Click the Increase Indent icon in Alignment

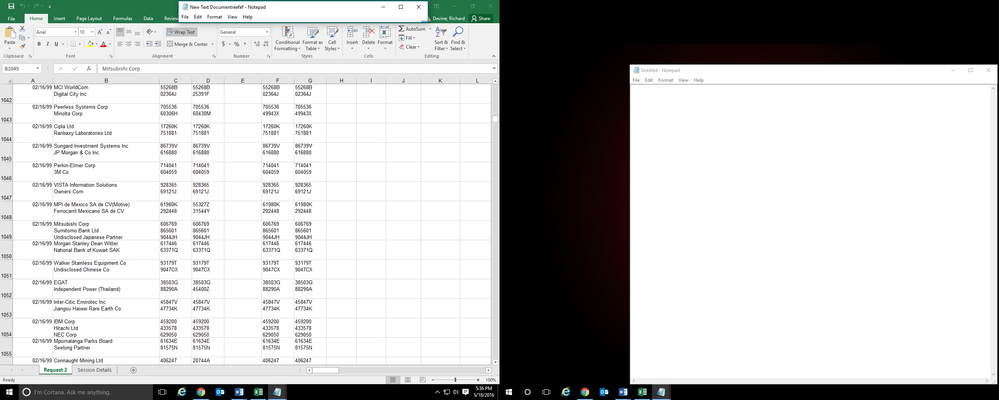157,44
